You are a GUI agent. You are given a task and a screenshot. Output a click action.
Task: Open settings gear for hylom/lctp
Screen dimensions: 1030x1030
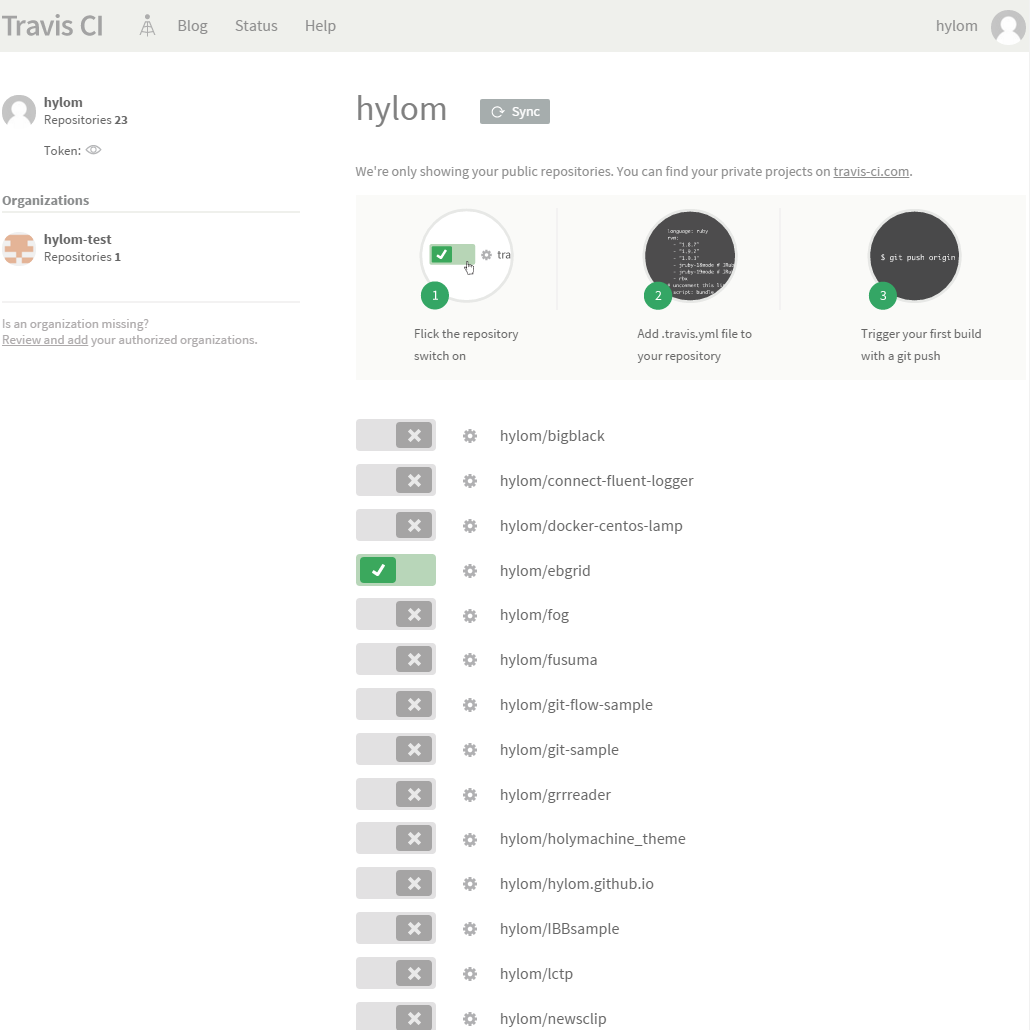click(470, 974)
